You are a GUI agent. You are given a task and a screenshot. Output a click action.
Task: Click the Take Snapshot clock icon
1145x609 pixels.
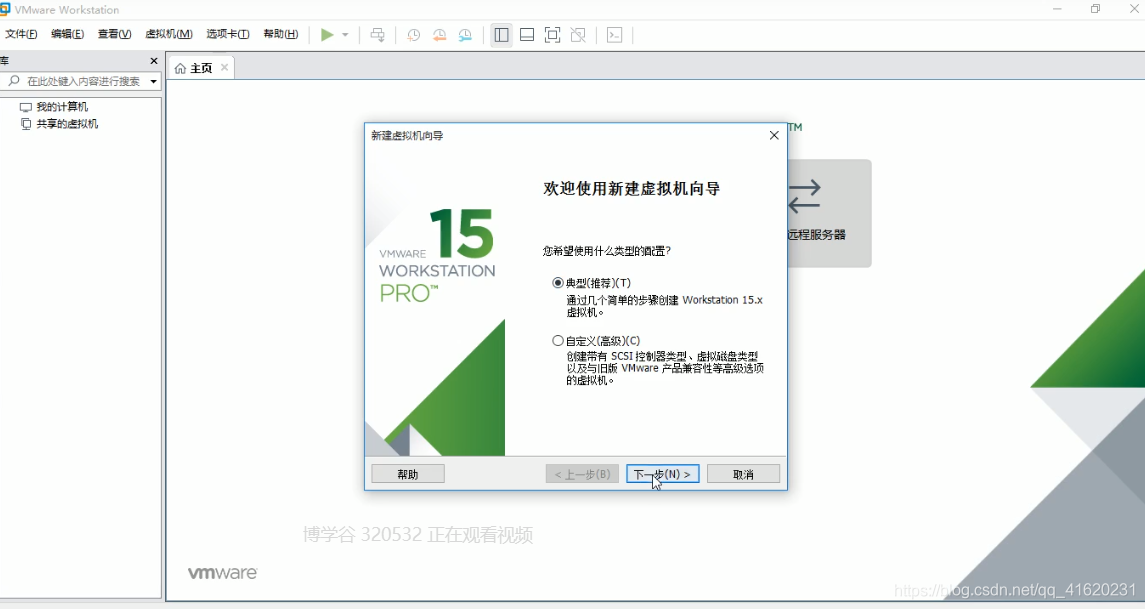click(x=413, y=35)
